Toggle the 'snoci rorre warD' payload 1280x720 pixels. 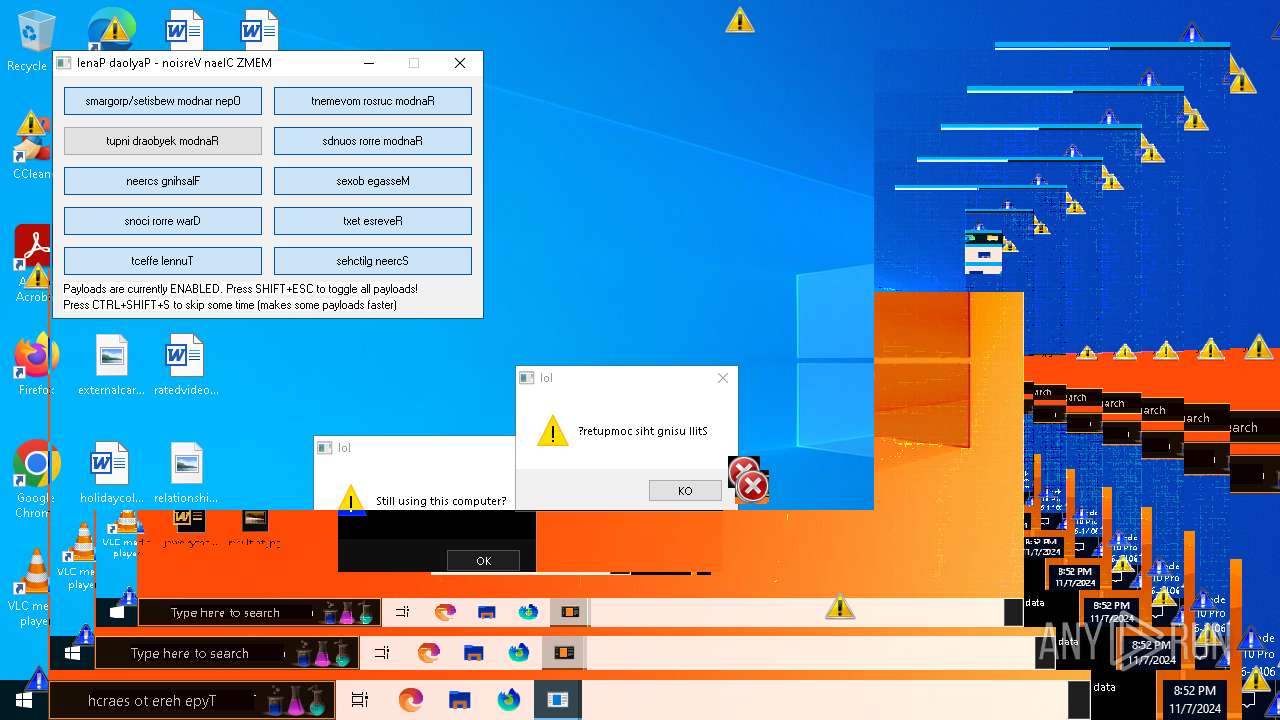163,221
